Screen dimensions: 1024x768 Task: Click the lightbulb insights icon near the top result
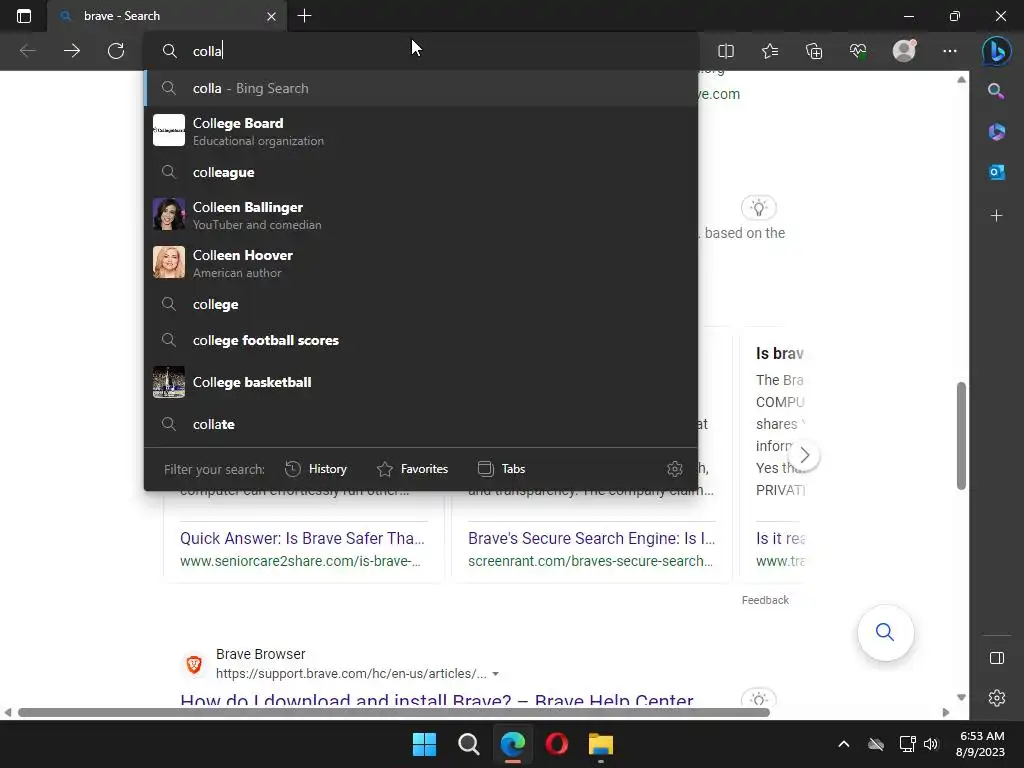point(758,208)
